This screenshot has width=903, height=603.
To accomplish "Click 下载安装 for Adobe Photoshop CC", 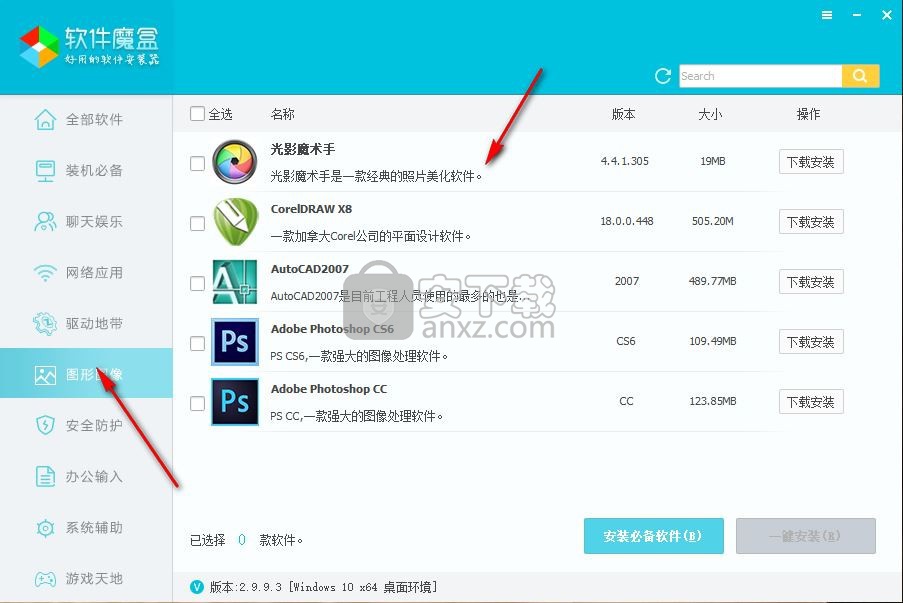I will pos(811,401).
